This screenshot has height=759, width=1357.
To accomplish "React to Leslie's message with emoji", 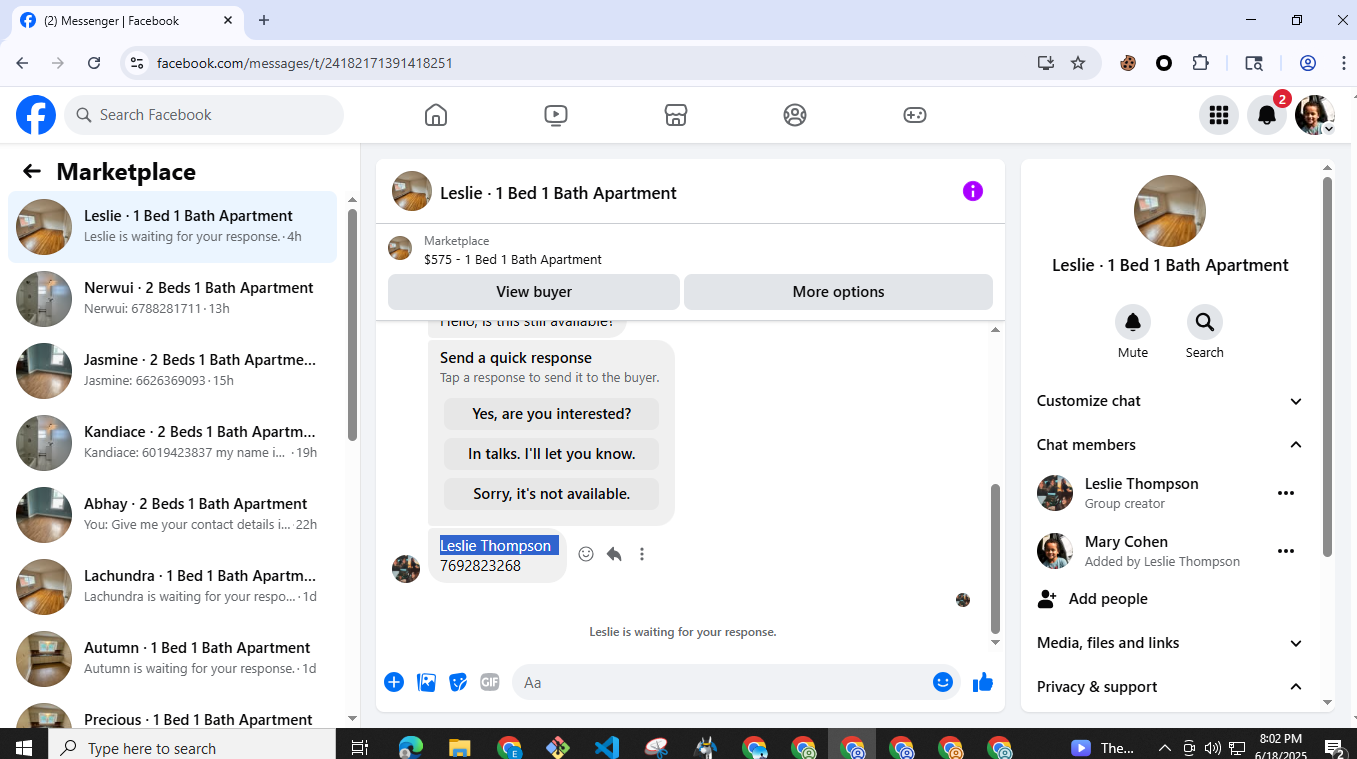I will (x=586, y=554).
